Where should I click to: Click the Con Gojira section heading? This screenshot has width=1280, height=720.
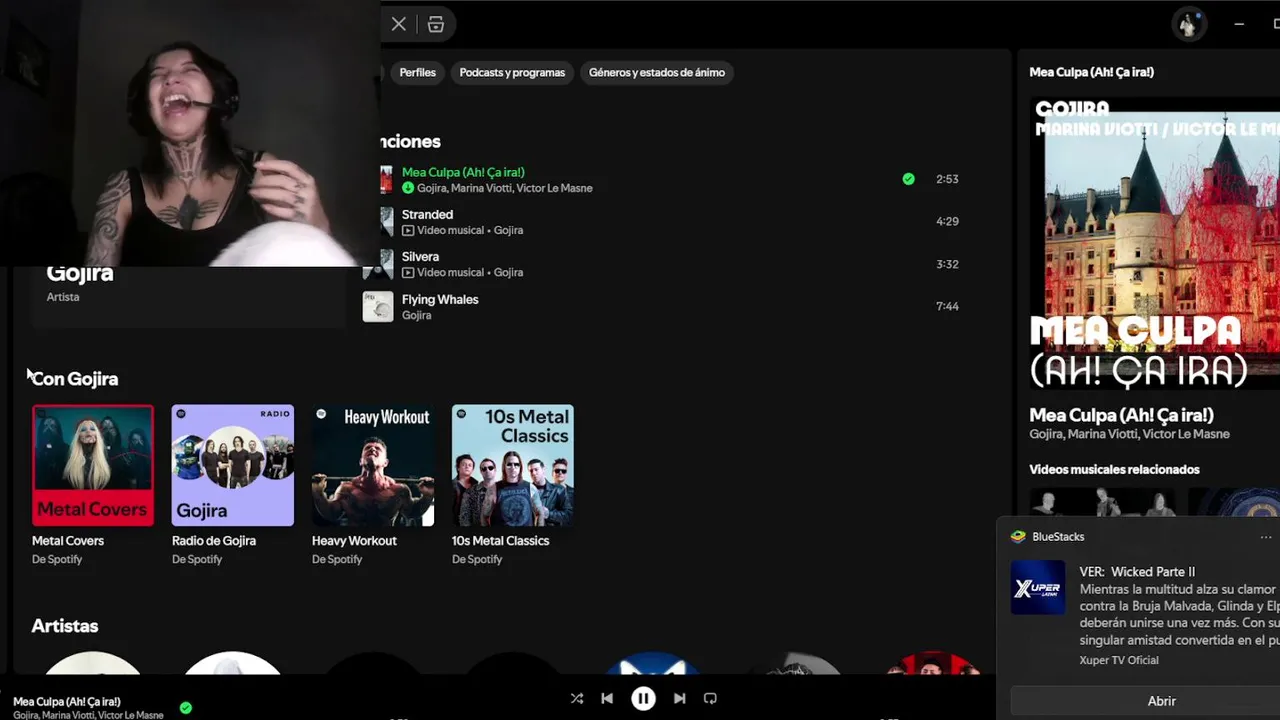(75, 379)
